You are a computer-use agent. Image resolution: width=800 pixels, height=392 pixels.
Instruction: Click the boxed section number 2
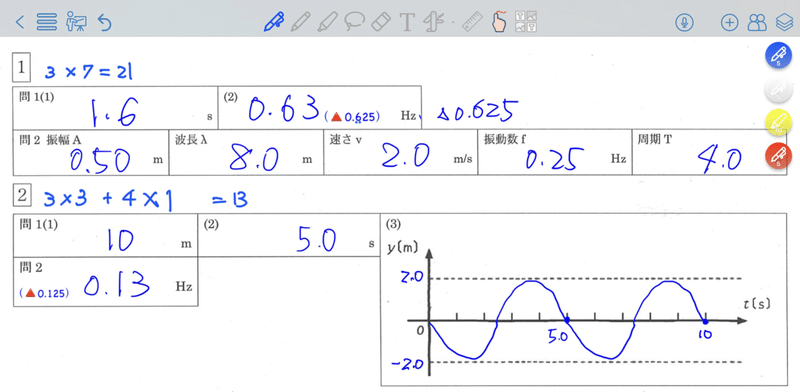pyautogui.click(x=21, y=195)
